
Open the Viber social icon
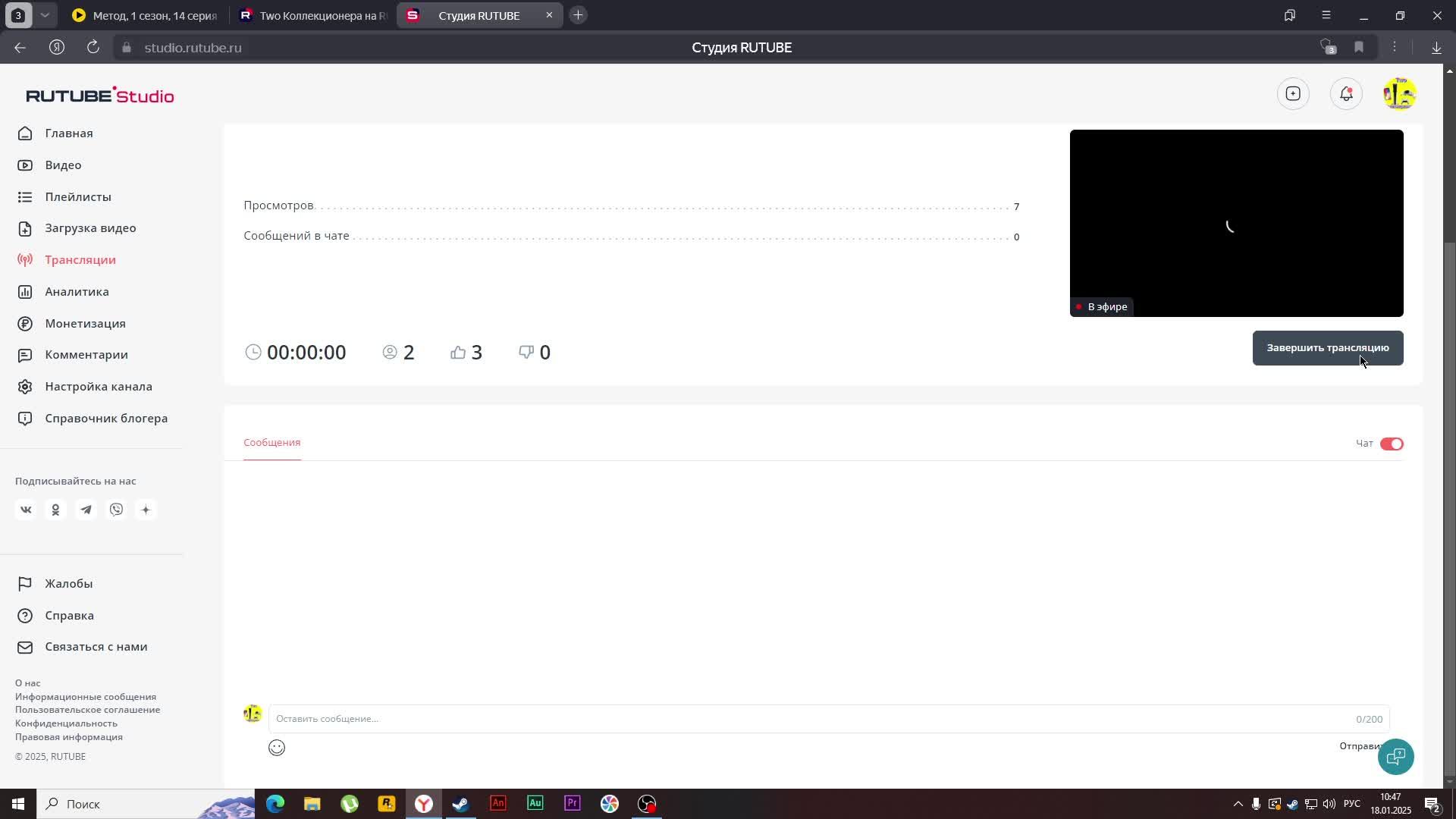click(x=116, y=510)
